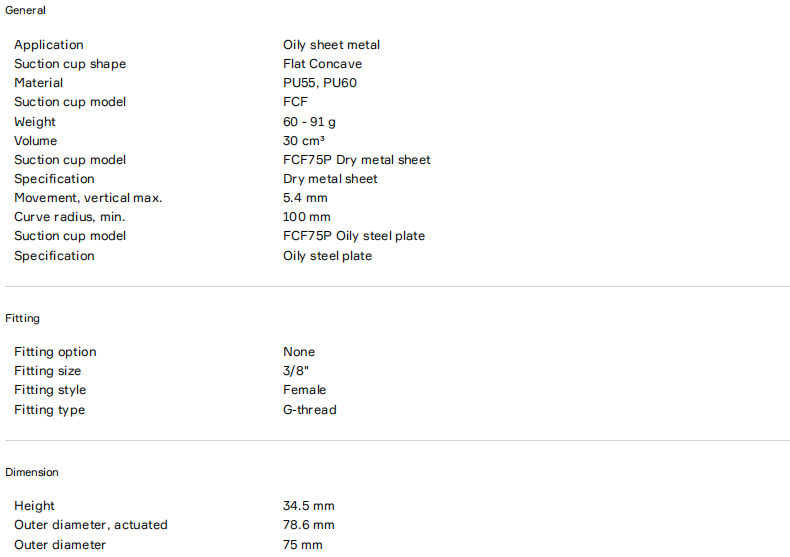Select the 'PU55, PU60' material value

(319, 83)
